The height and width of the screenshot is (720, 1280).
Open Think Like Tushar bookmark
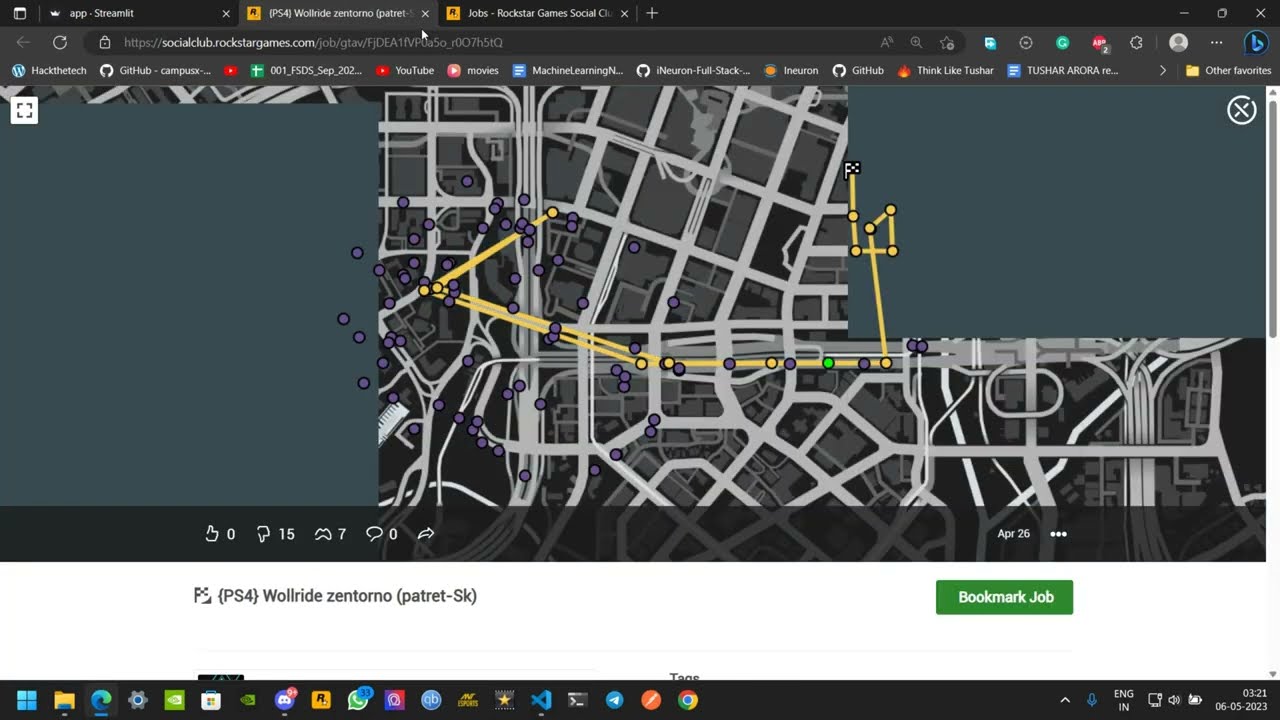pos(946,70)
